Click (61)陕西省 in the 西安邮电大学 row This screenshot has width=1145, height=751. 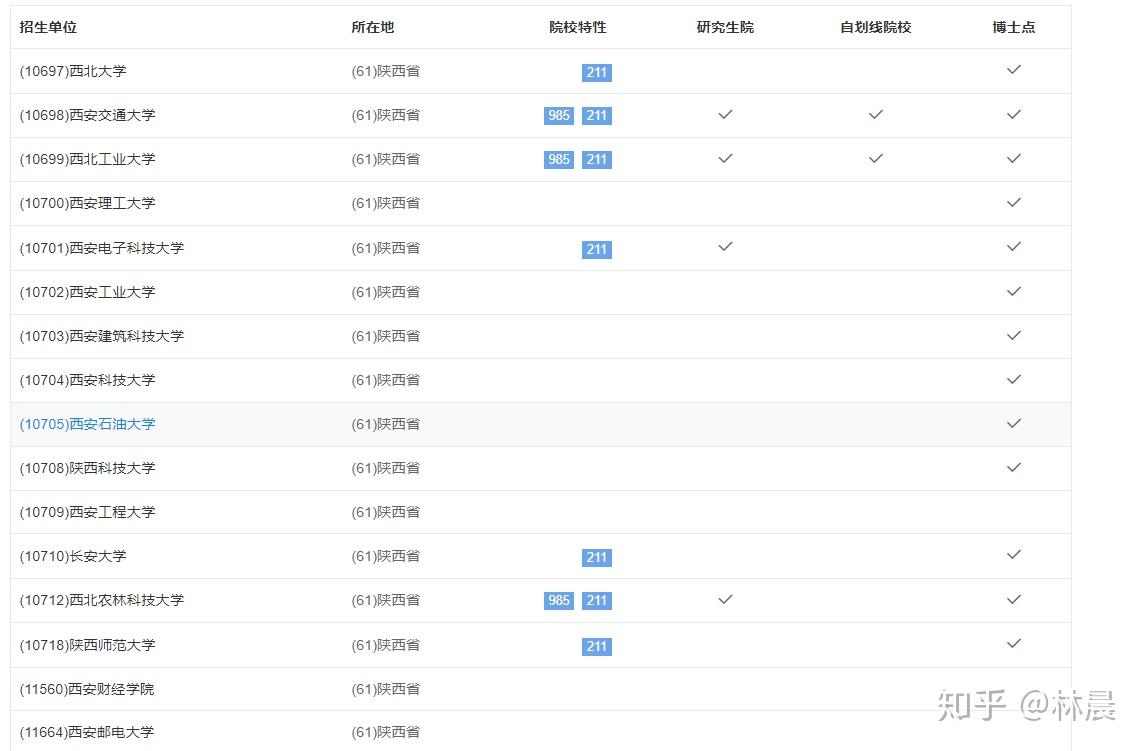click(386, 733)
